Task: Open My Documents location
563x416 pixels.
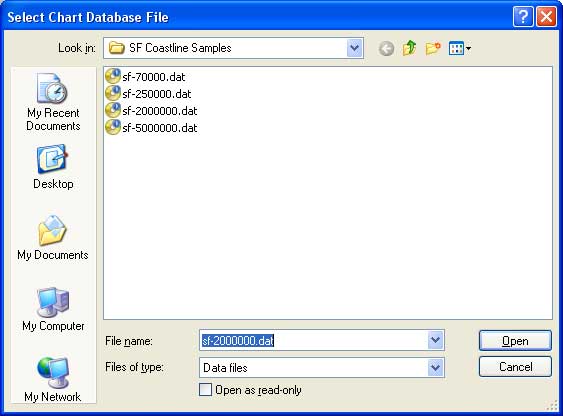Action: click(53, 237)
